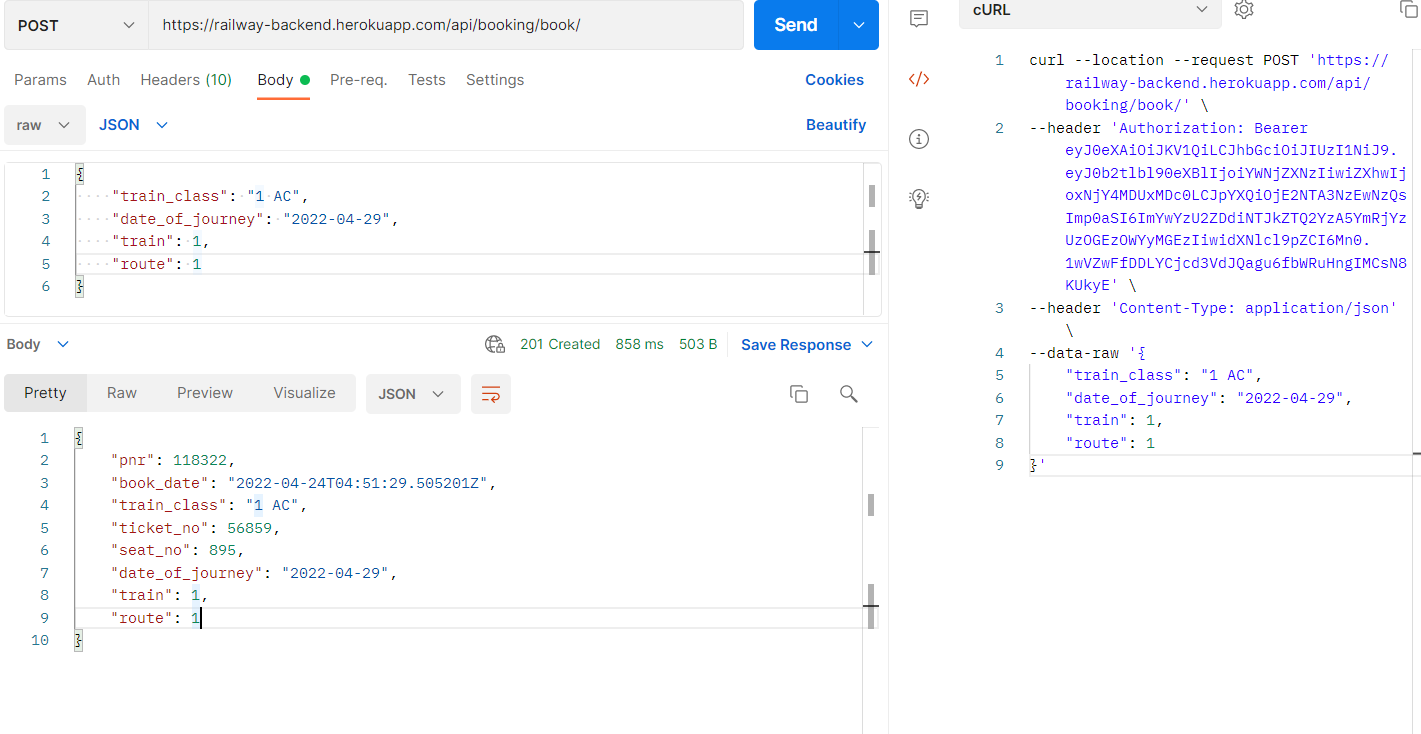
Task: Toggle word wrap for response
Action: (x=491, y=394)
